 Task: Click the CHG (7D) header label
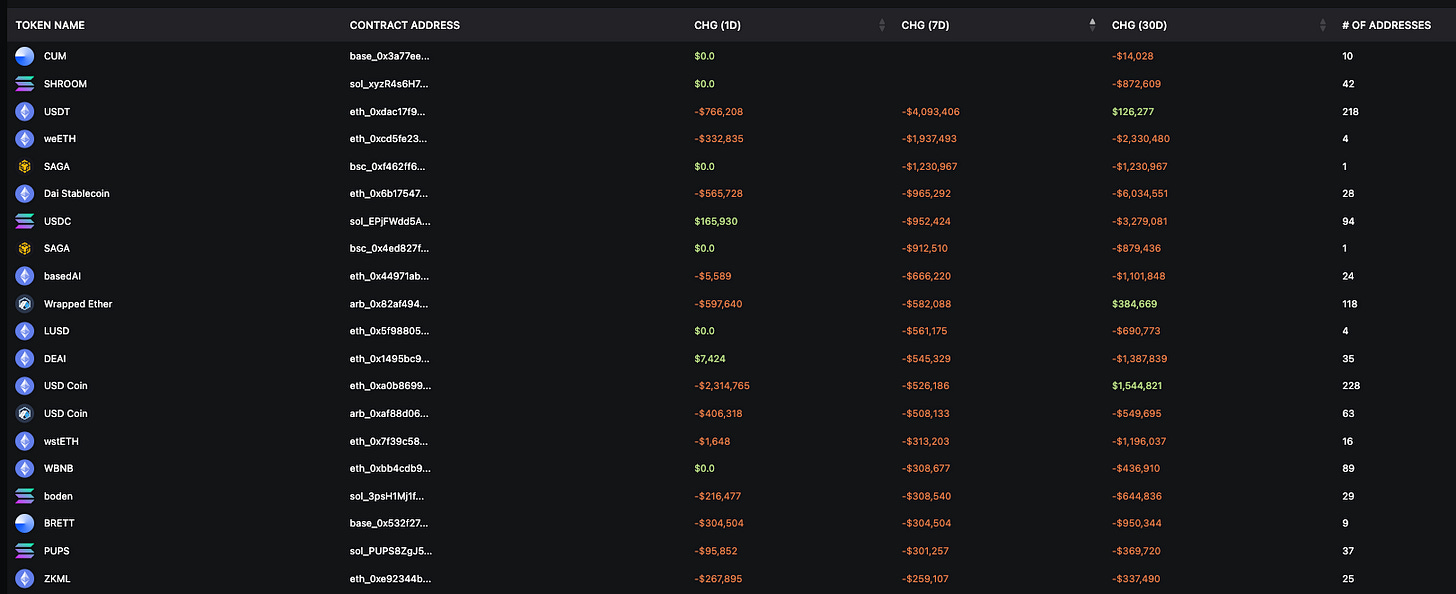[x=925, y=25]
